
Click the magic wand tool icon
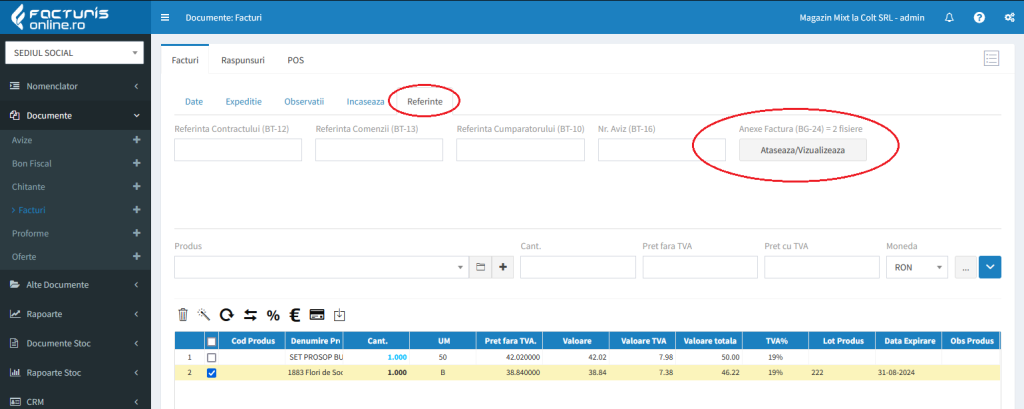point(204,315)
